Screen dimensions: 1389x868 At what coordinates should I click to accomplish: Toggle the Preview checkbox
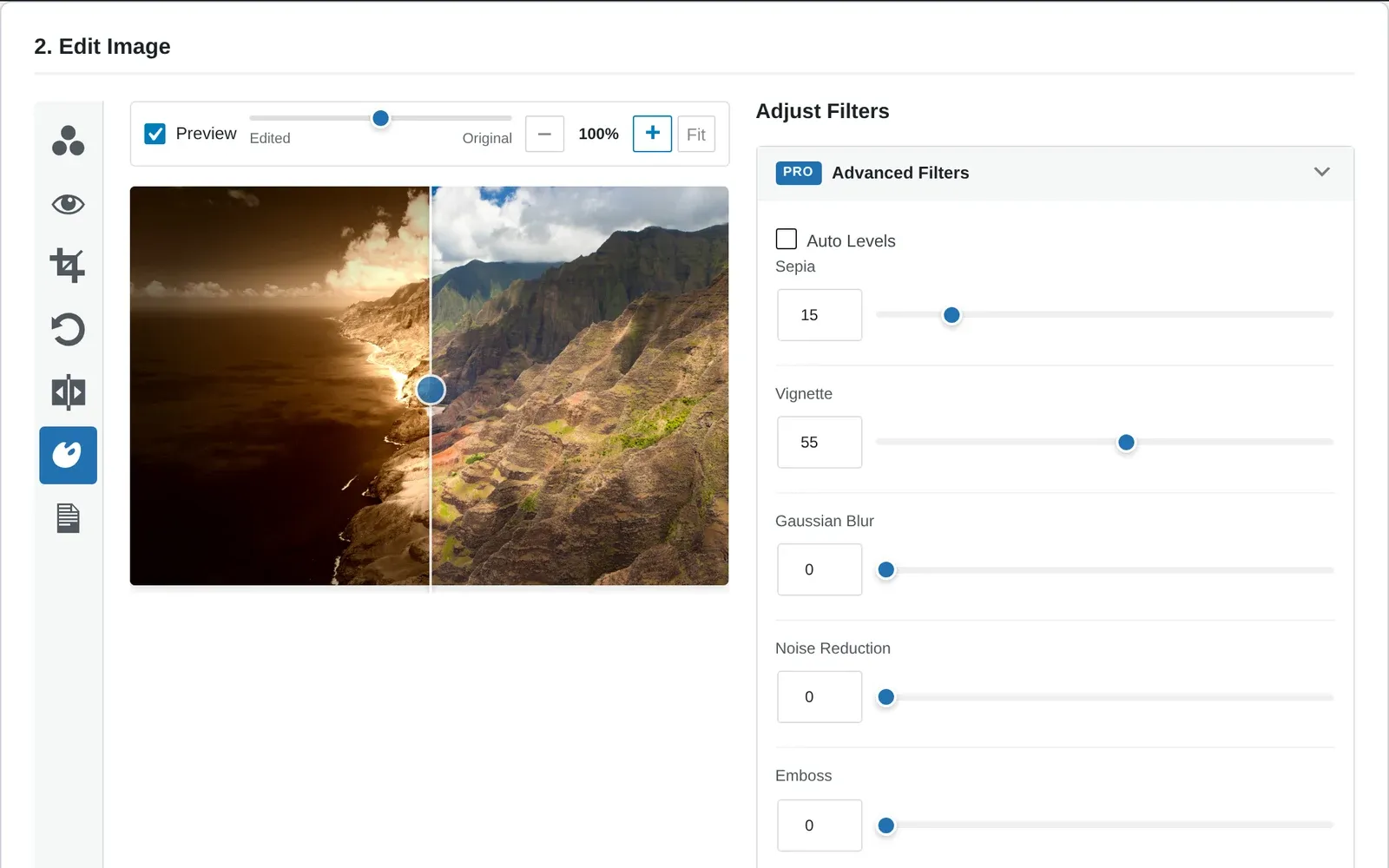(x=155, y=134)
